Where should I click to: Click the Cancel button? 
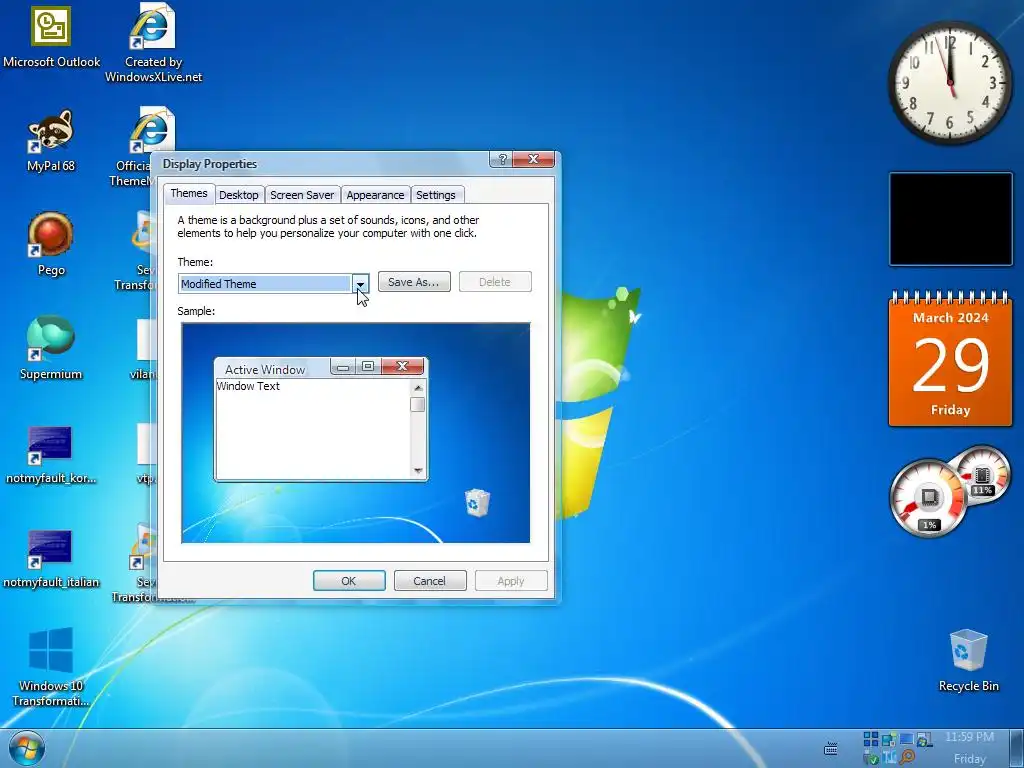[x=429, y=581]
